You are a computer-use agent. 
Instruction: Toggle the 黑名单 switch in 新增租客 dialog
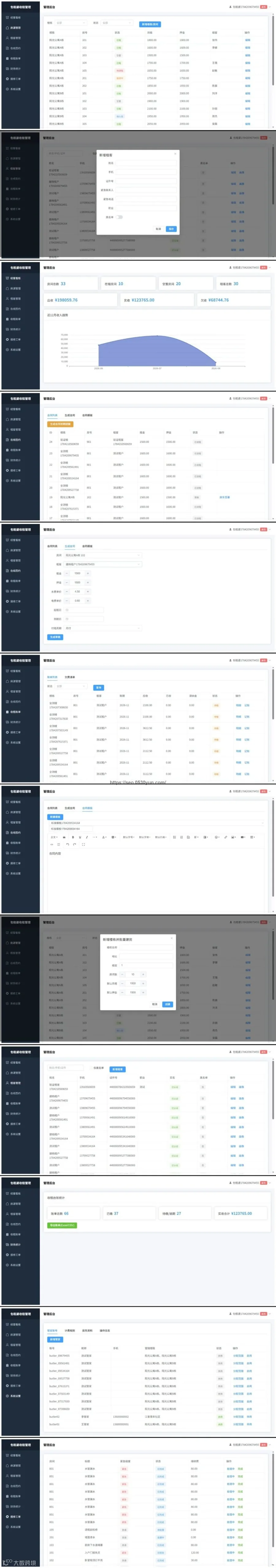point(120,217)
